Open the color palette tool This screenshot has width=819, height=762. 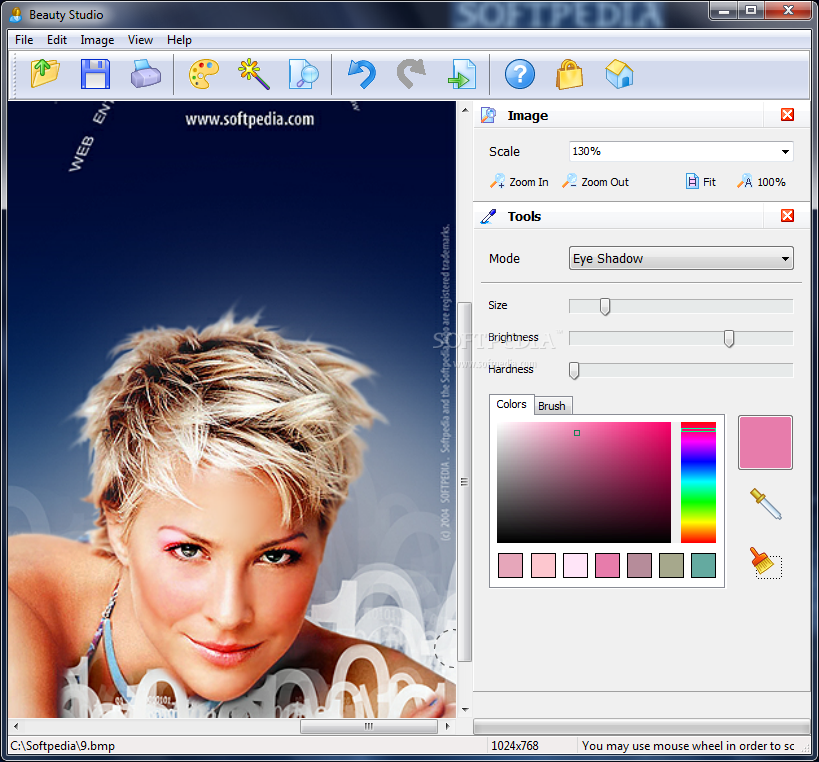coord(203,74)
